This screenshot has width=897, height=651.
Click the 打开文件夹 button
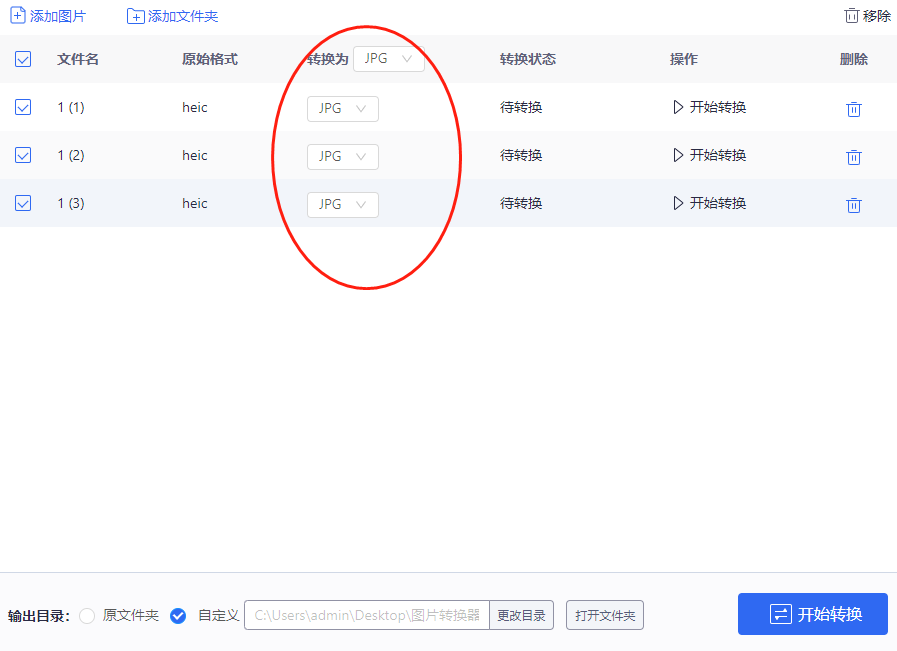(605, 615)
